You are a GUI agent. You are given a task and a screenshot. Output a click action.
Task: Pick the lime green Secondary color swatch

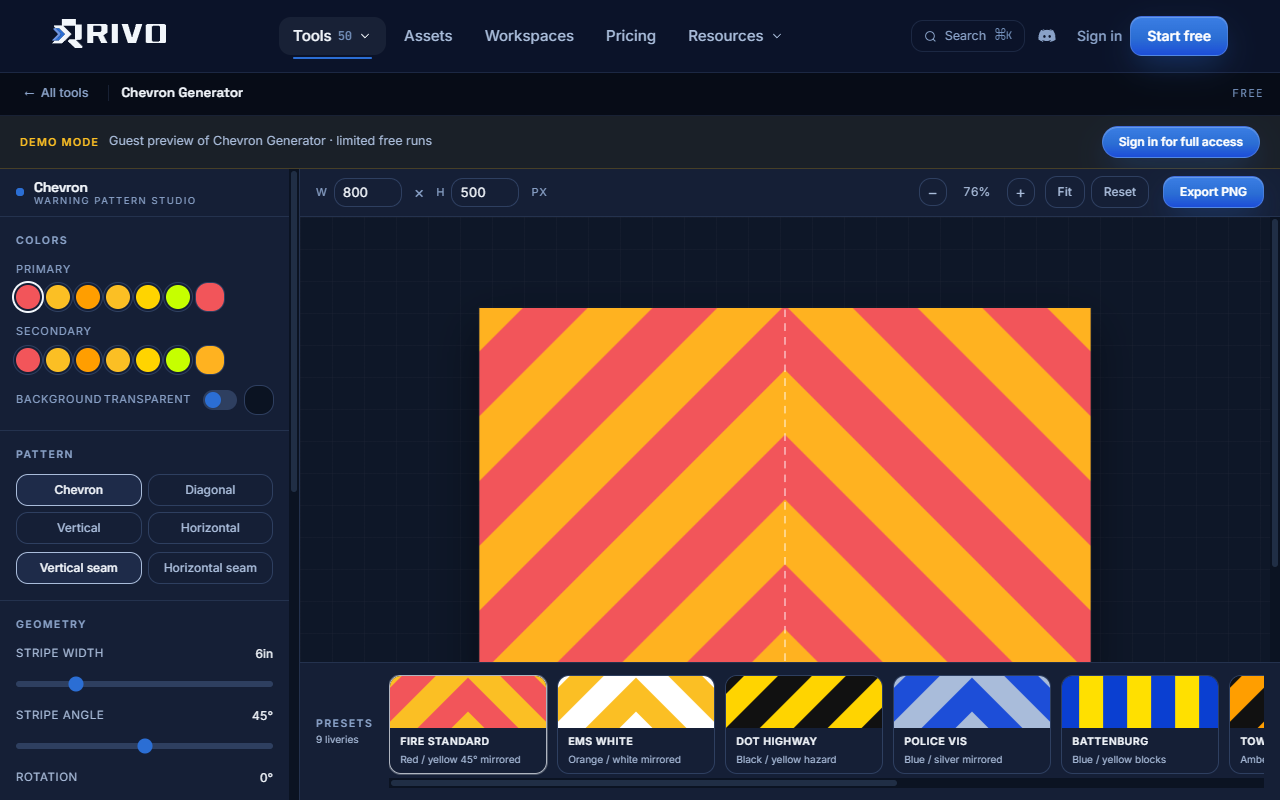click(178, 360)
